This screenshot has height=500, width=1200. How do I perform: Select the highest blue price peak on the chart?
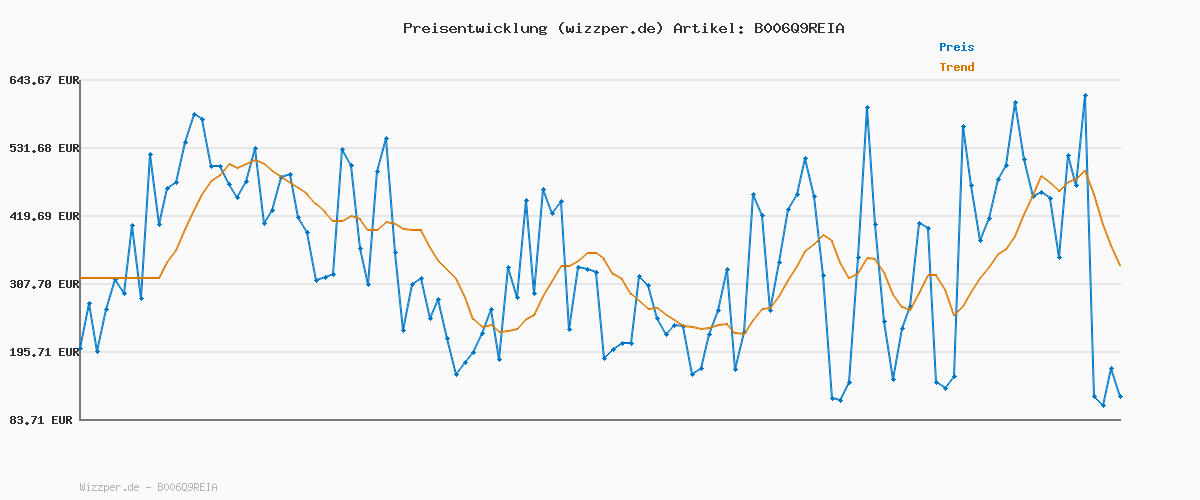tap(1085, 95)
